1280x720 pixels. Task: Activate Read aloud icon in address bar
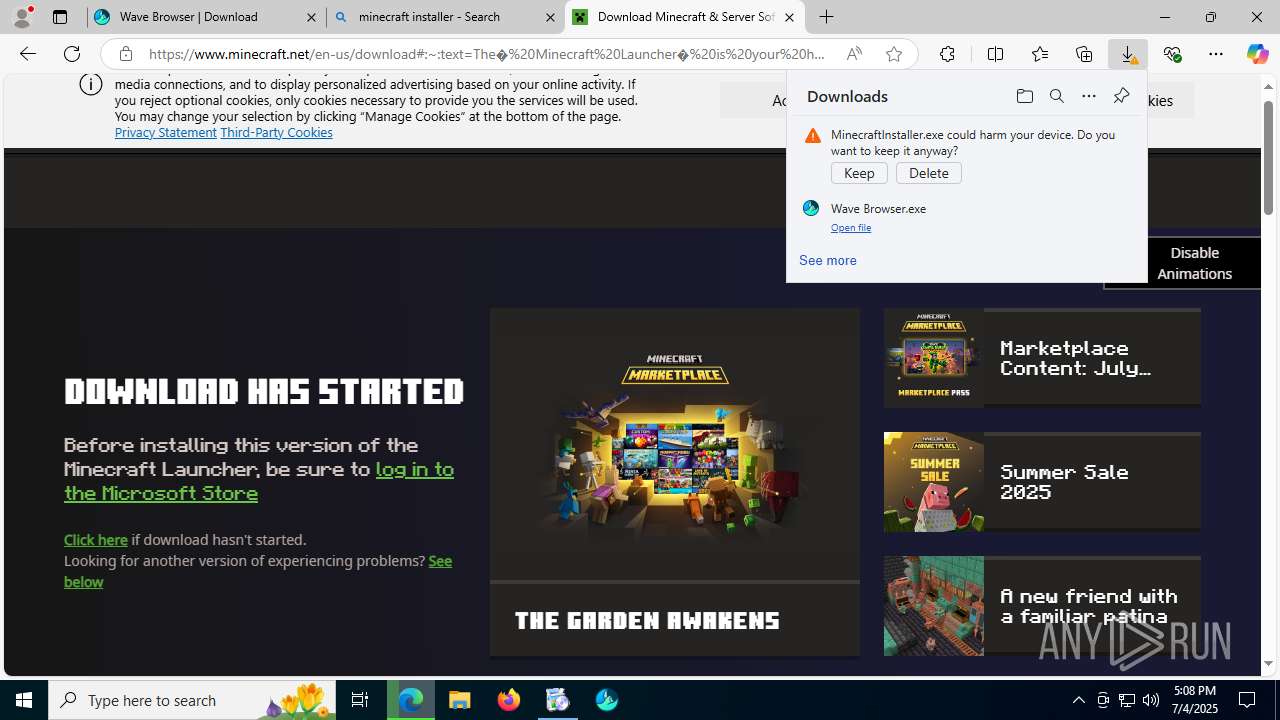854,54
